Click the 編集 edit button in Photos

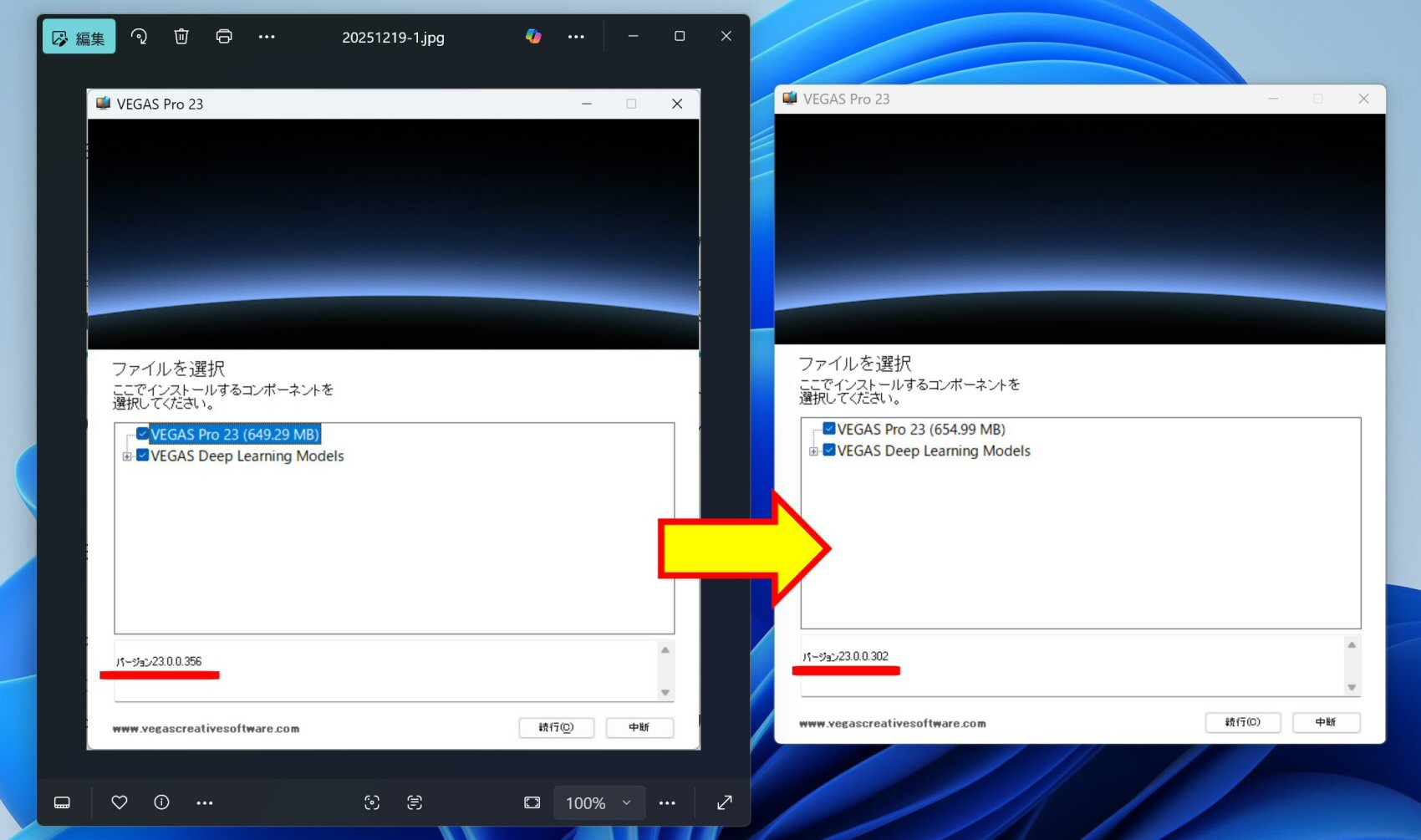pos(79,38)
